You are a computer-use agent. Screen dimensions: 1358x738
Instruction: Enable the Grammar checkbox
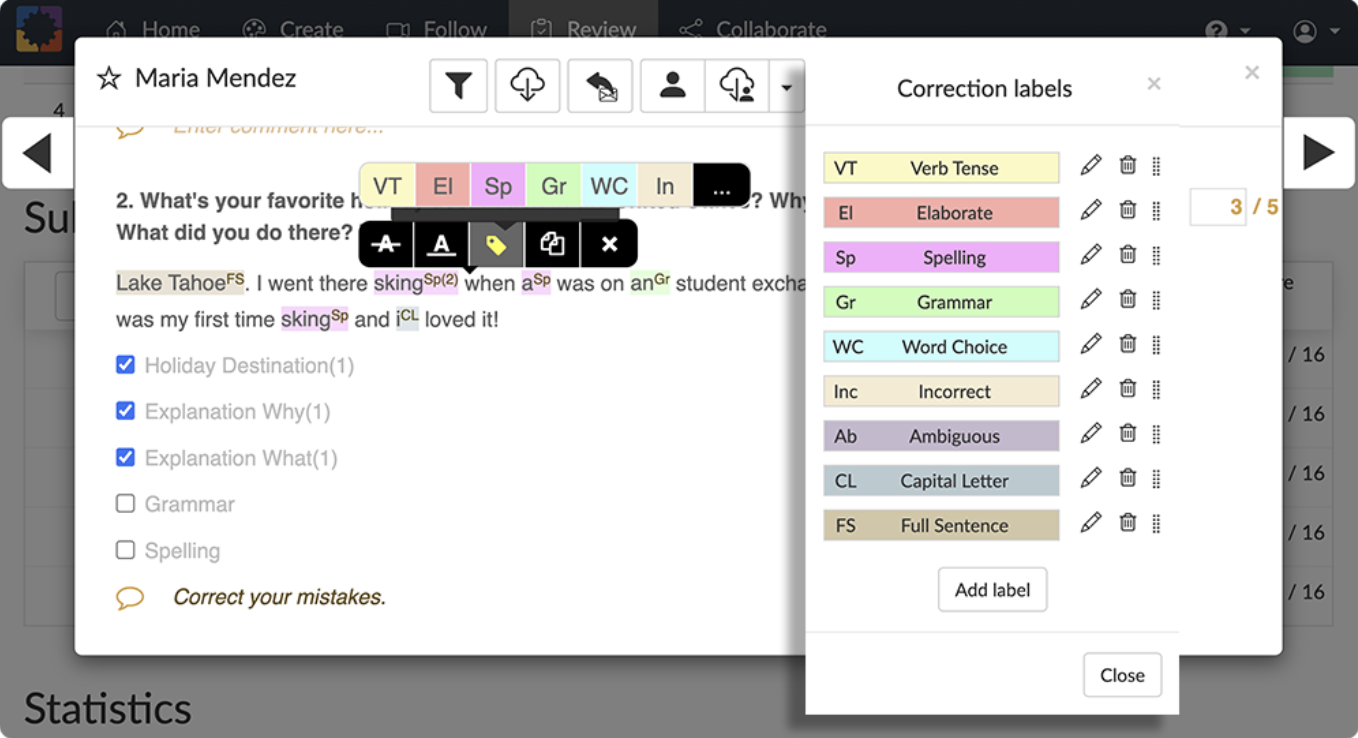(x=125, y=504)
